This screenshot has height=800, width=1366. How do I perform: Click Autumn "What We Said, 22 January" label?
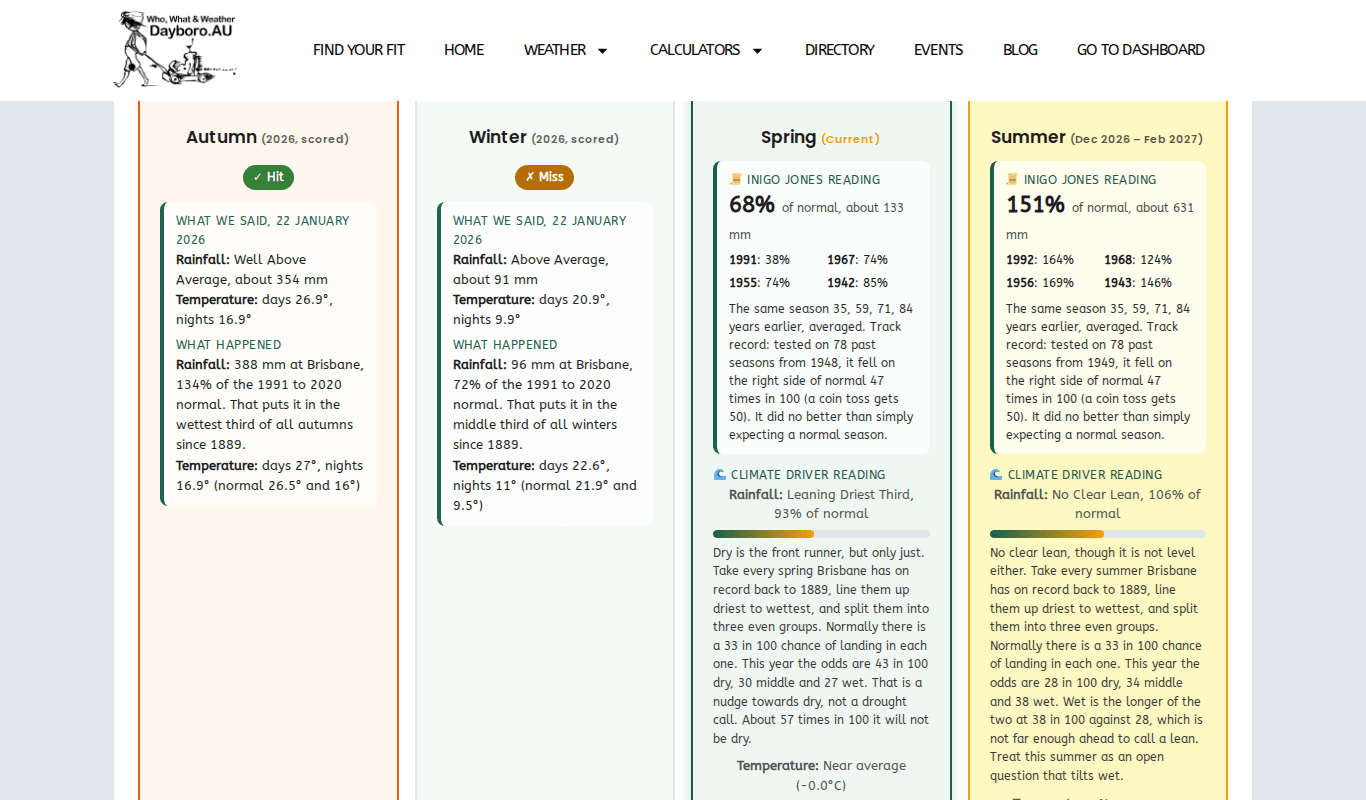(x=263, y=230)
